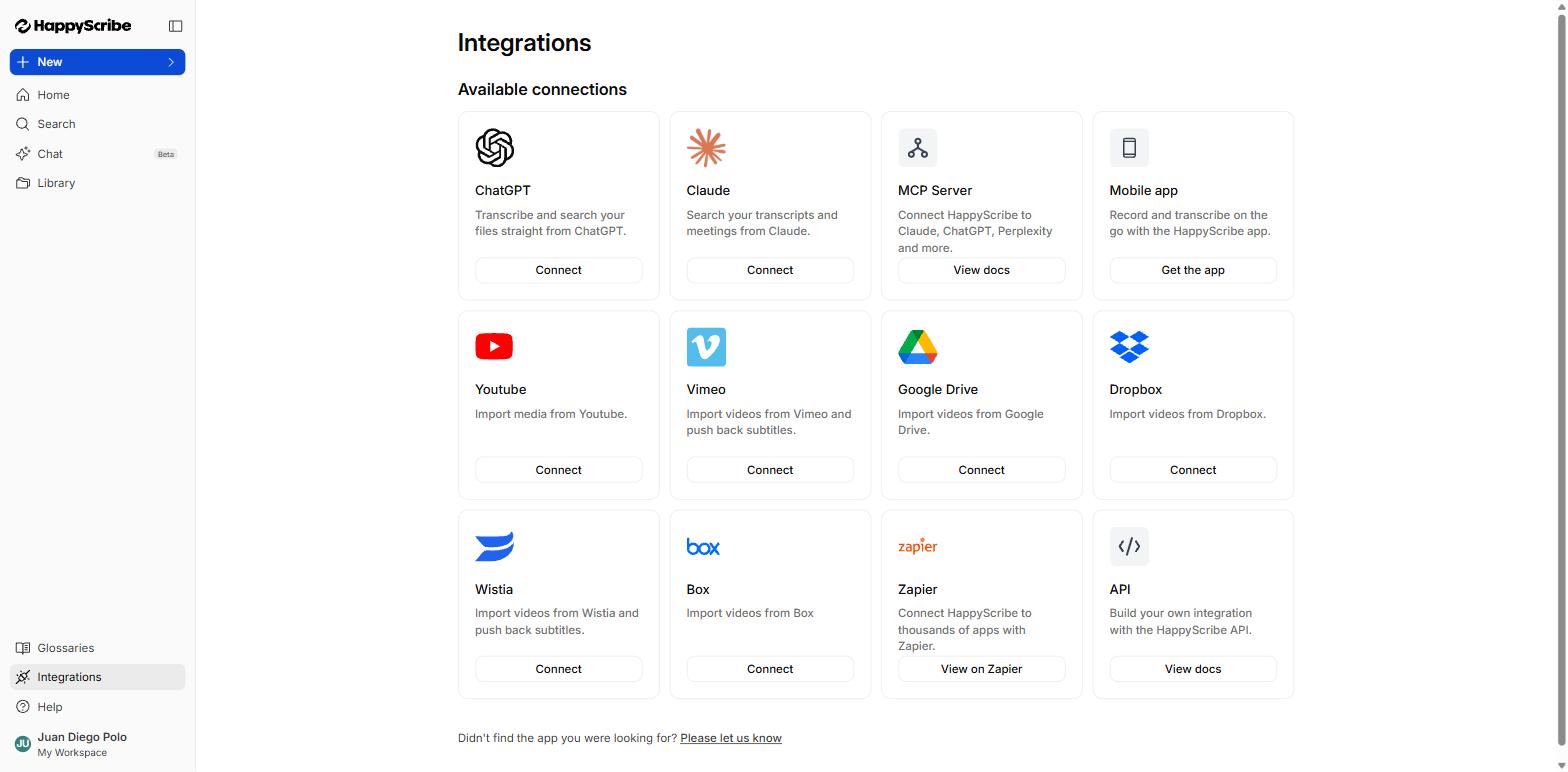Click the HappyScribe logo
This screenshot has width=1568, height=772.
(73, 26)
